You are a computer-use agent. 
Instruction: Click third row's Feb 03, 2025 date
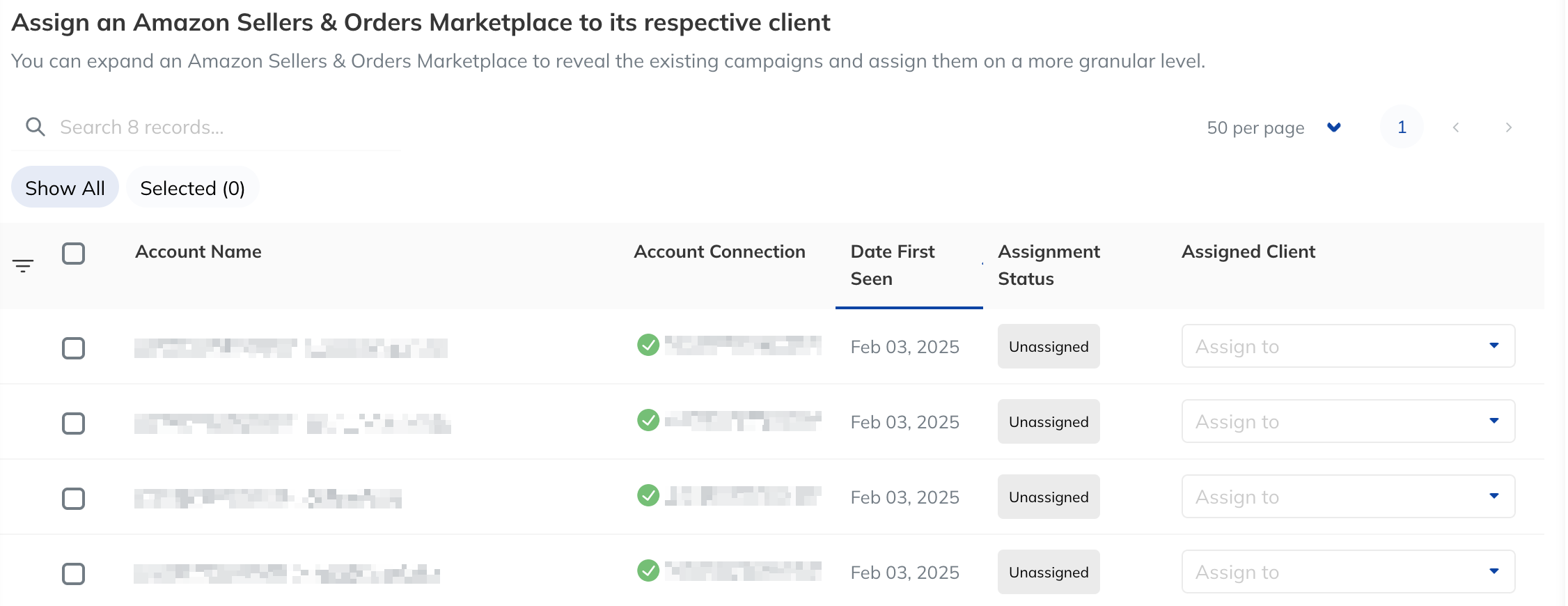point(904,497)
